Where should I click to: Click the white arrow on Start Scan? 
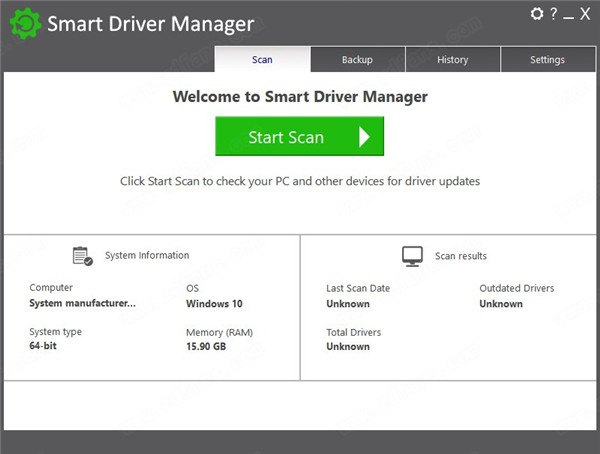point(364,137)
